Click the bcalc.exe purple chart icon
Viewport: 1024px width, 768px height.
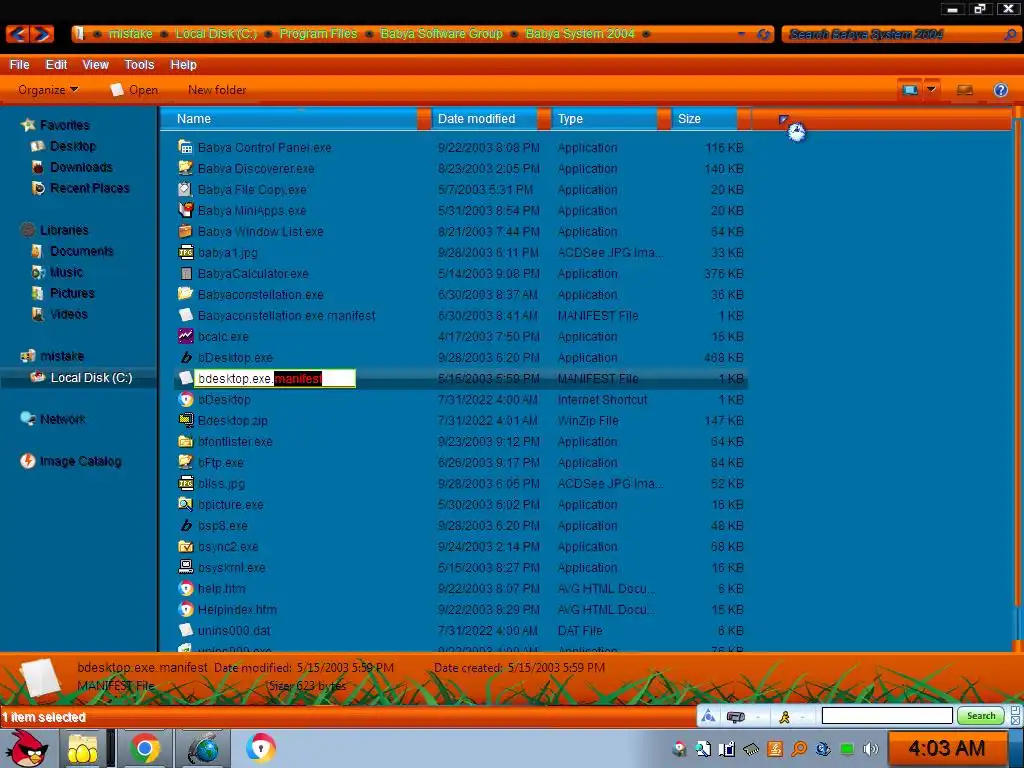(x=185, y=336)
